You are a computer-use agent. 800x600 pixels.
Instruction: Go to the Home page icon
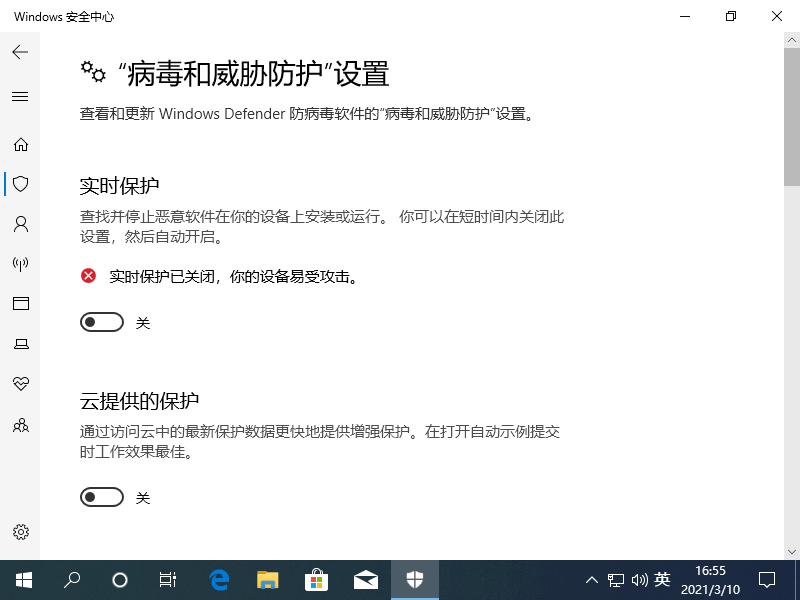click(x=20, y=144)
